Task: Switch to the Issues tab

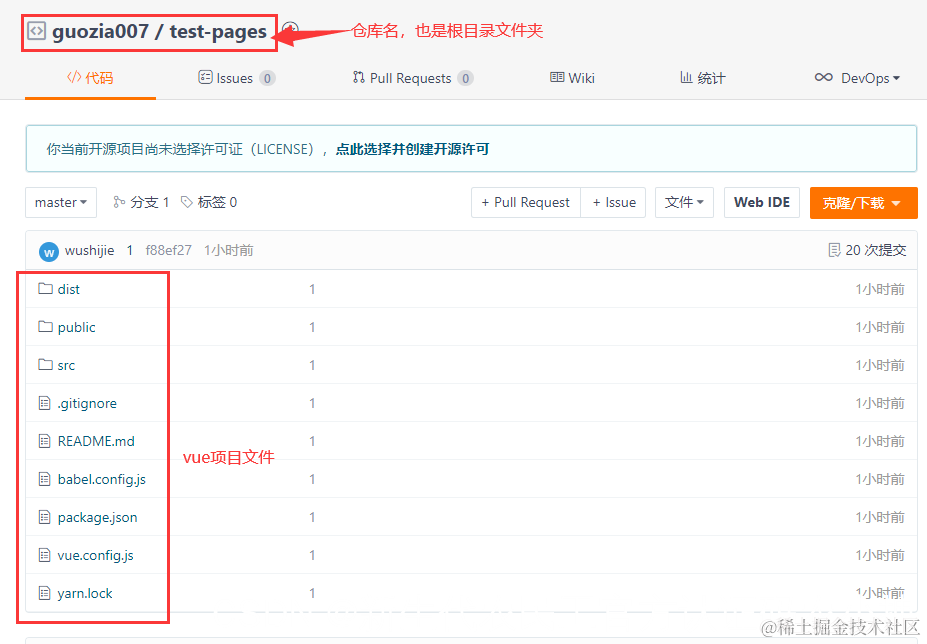Action: click(x=236, y=78)
